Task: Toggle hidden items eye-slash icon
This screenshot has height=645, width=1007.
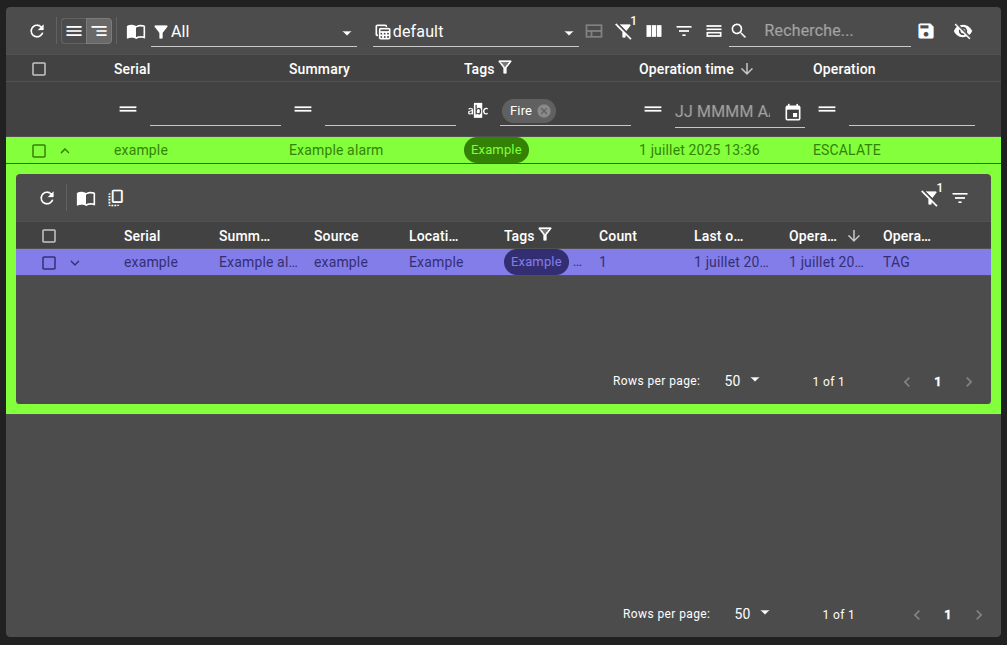Action: click(x=963, y=31)
